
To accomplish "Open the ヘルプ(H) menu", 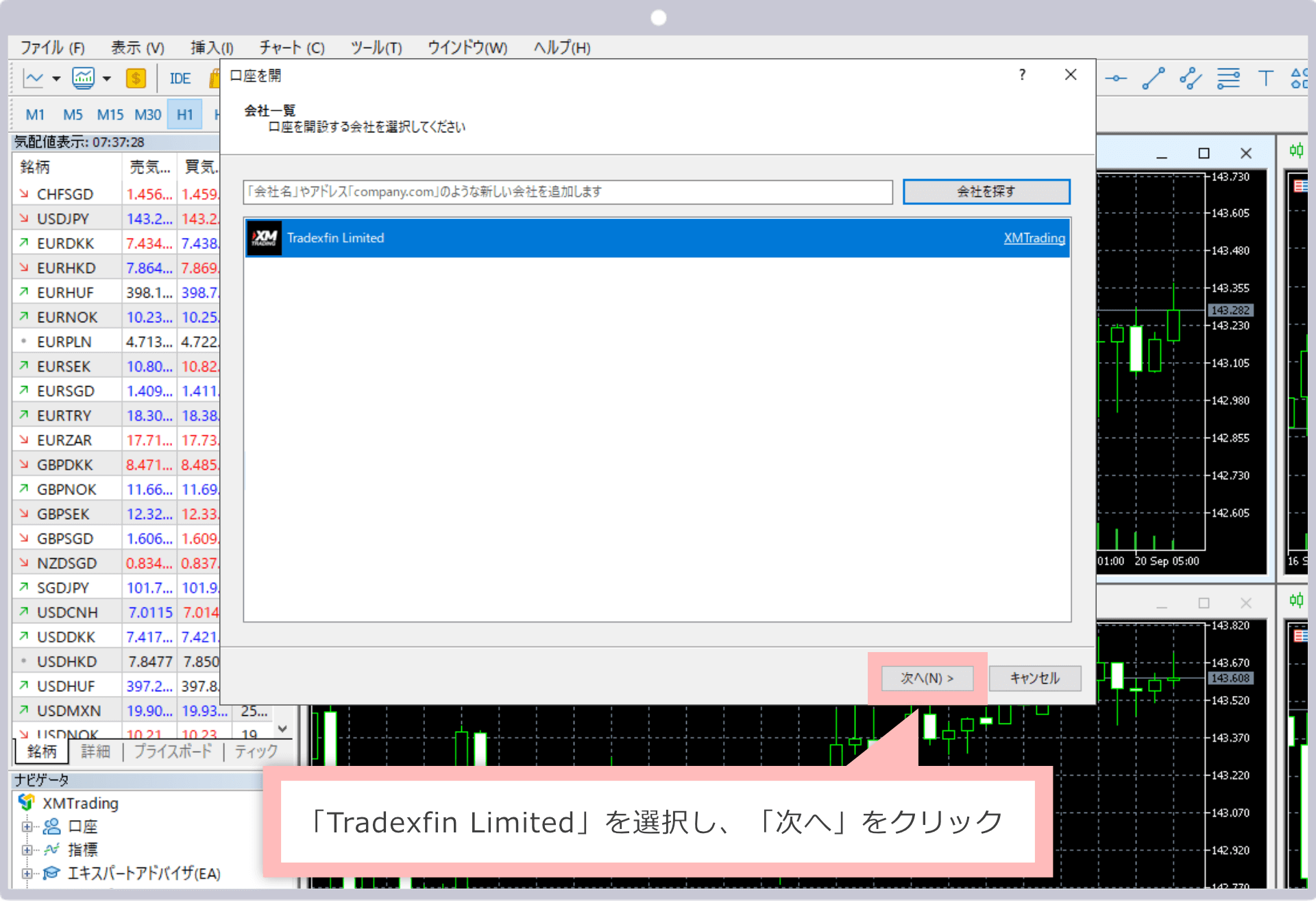I will pos(562,47).
